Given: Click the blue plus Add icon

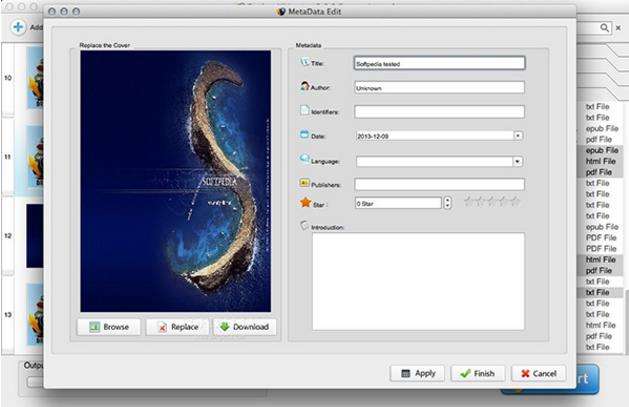Looking at the screenshot, I should [x=18, y=27].
